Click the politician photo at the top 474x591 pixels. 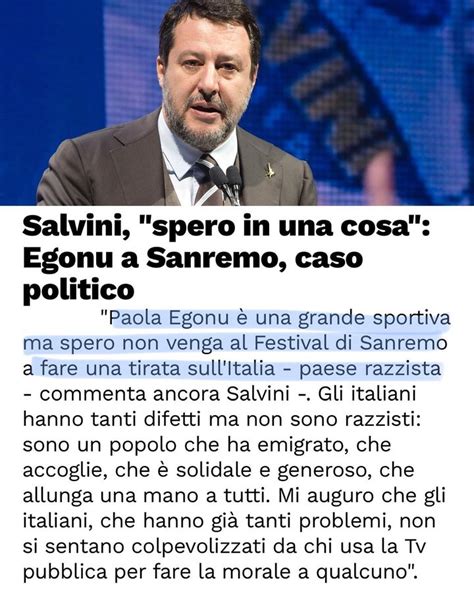point(237,103)
